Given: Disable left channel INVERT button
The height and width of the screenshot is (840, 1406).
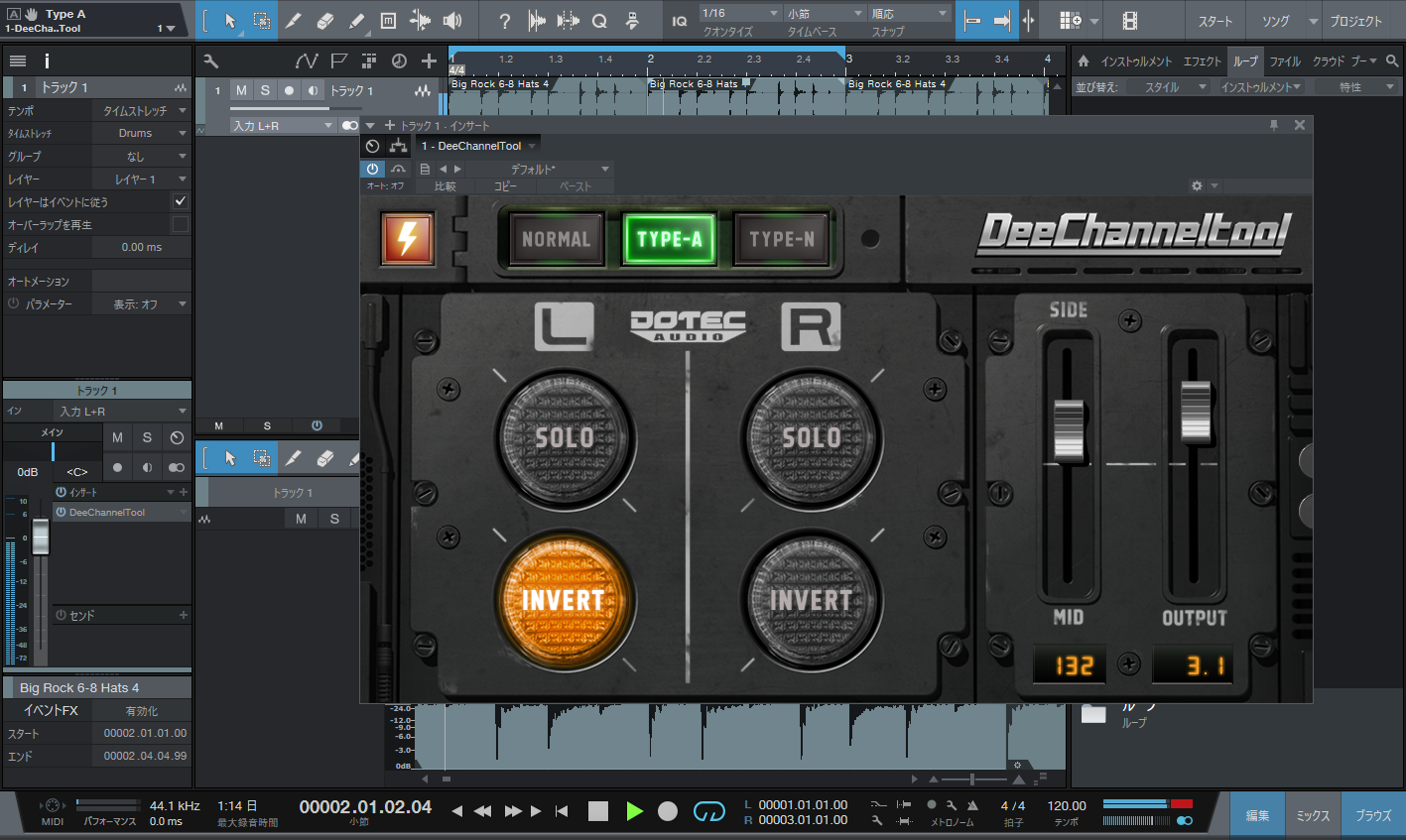Looking at the screenshot, I should coord(564,600).
